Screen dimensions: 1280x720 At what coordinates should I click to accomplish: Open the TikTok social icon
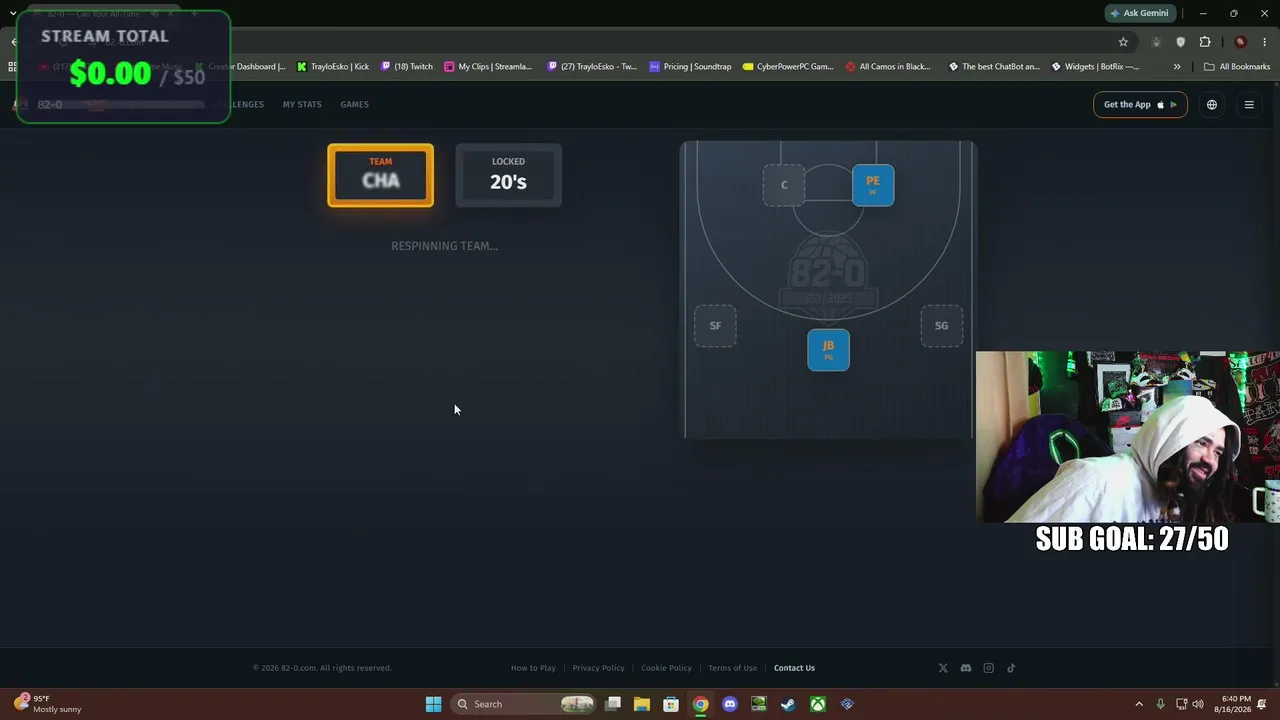1011,668
